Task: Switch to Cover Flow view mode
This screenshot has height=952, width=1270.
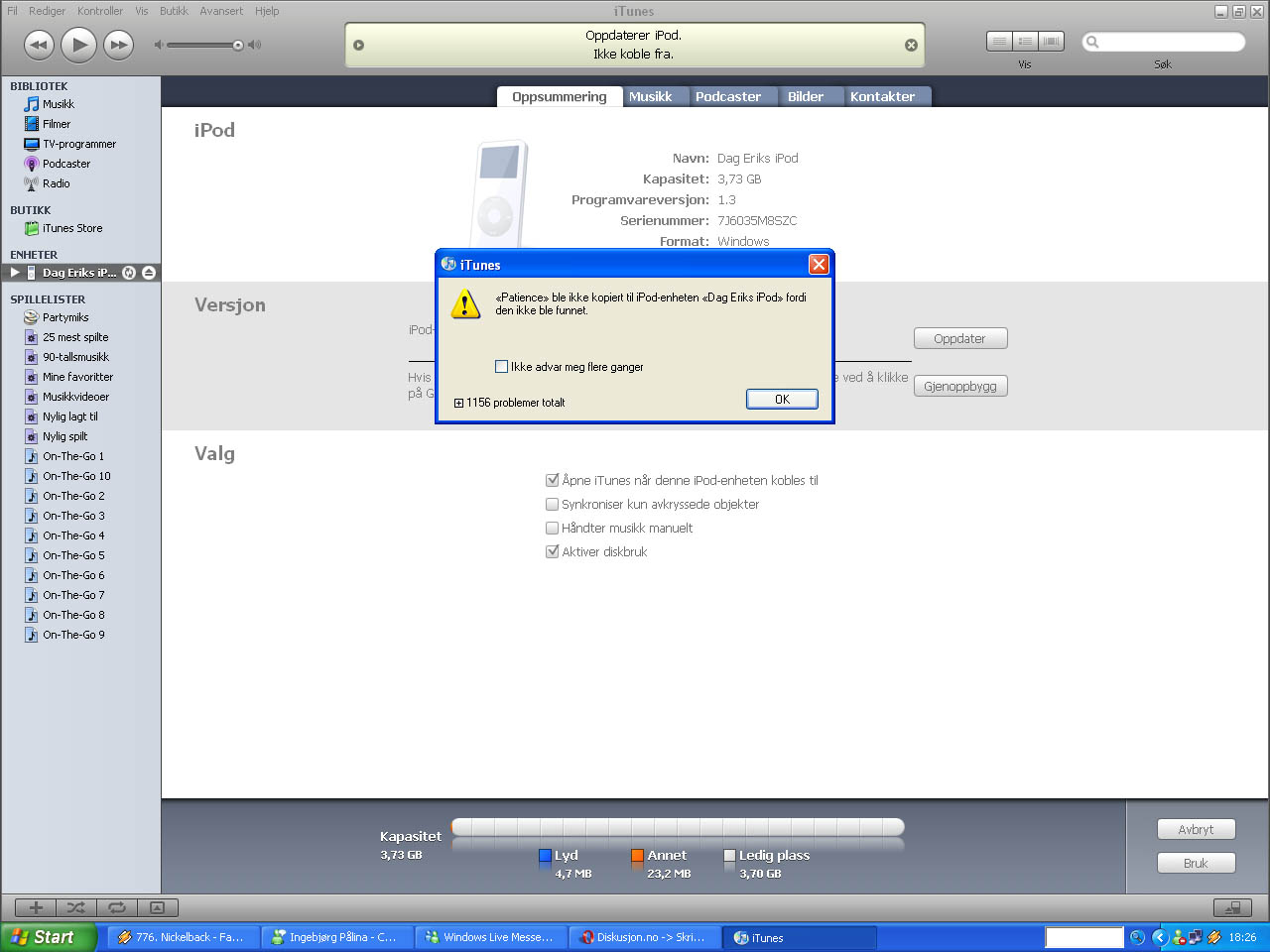Action: tap(1051, 41)
